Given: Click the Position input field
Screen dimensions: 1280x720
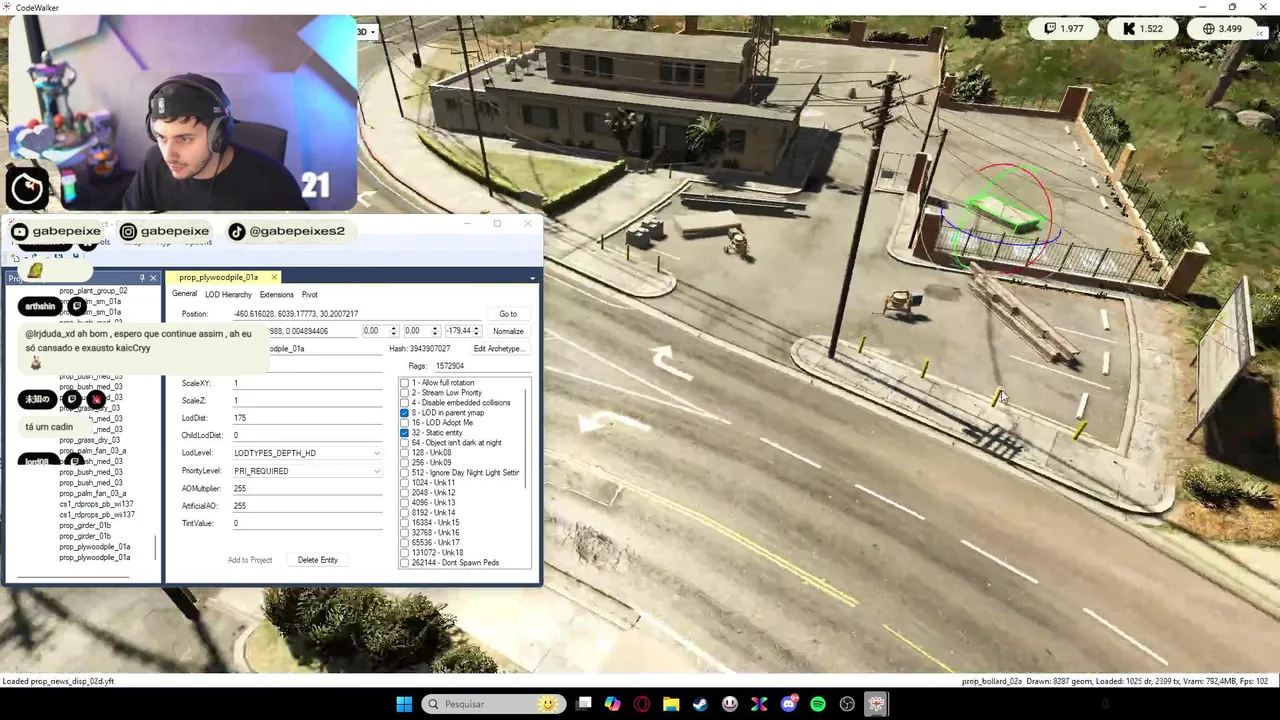Looking at the screenshot, I should (x=357, y=314).
